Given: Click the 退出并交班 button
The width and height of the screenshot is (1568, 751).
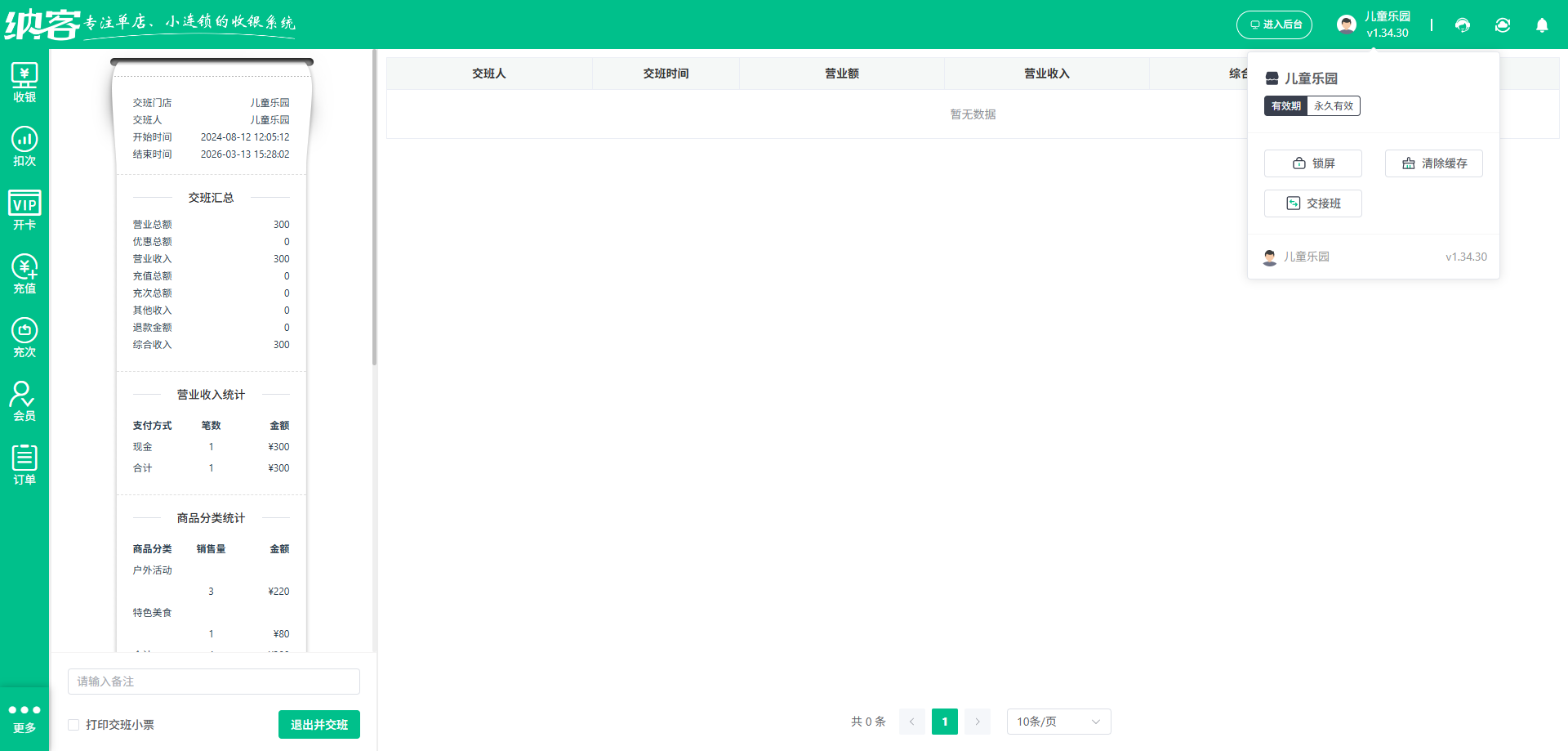Looking at the screenshot, I should click(318, 724).
